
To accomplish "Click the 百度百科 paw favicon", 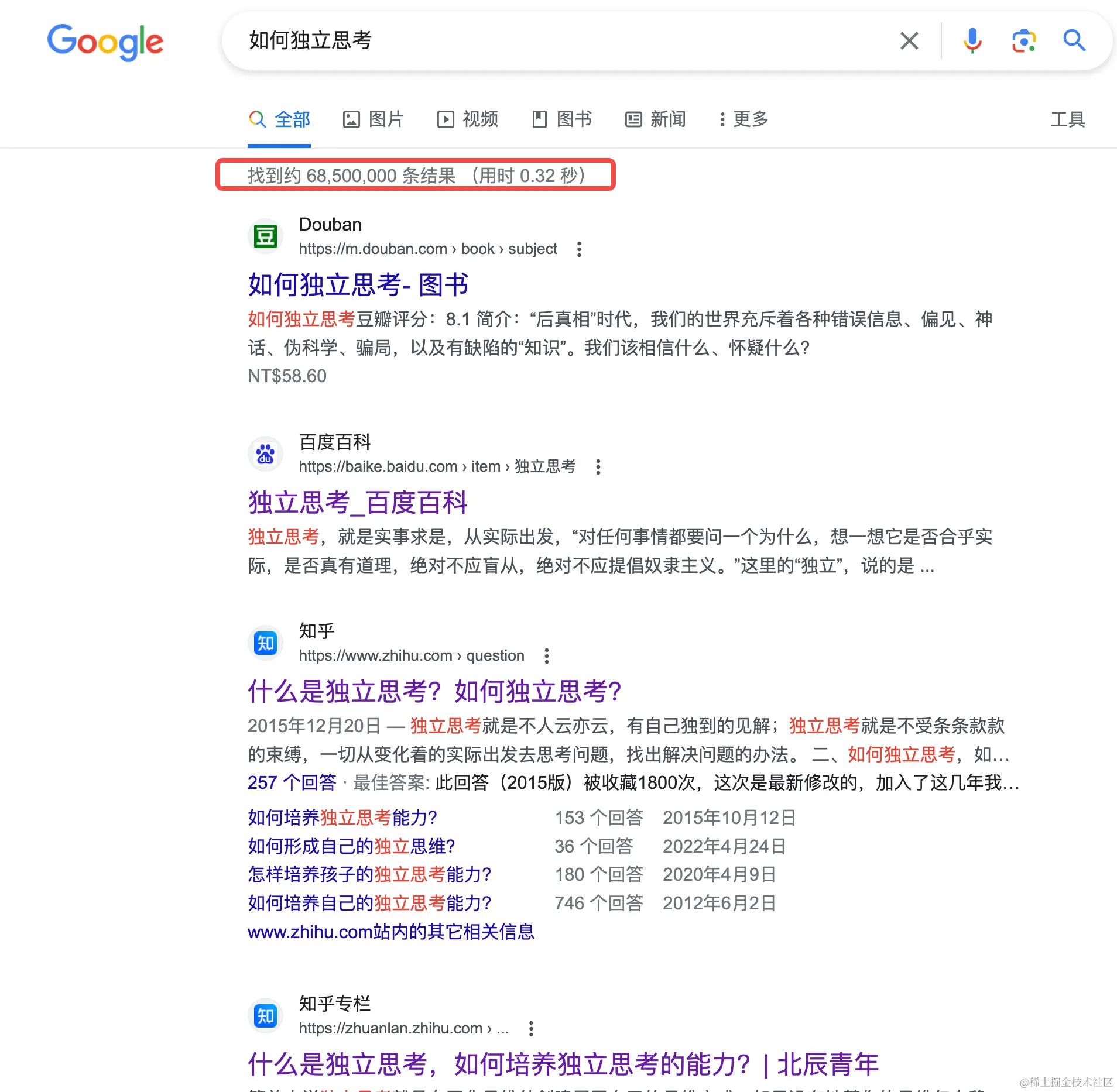I will tap(265, 454).
